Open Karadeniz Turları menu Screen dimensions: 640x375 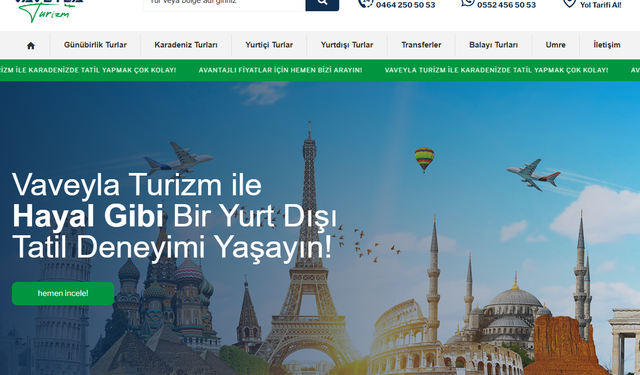tap(186, 45)
